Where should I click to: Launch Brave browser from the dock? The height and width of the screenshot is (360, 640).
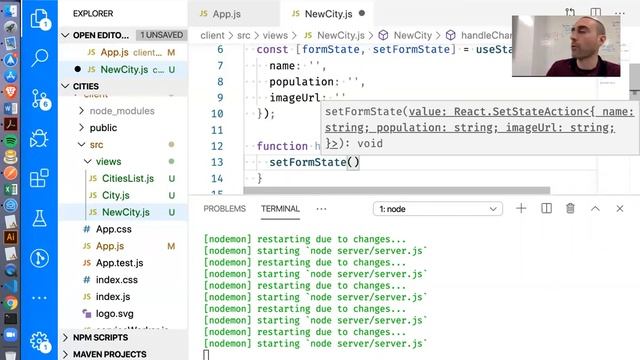click(x=11, y=92)
